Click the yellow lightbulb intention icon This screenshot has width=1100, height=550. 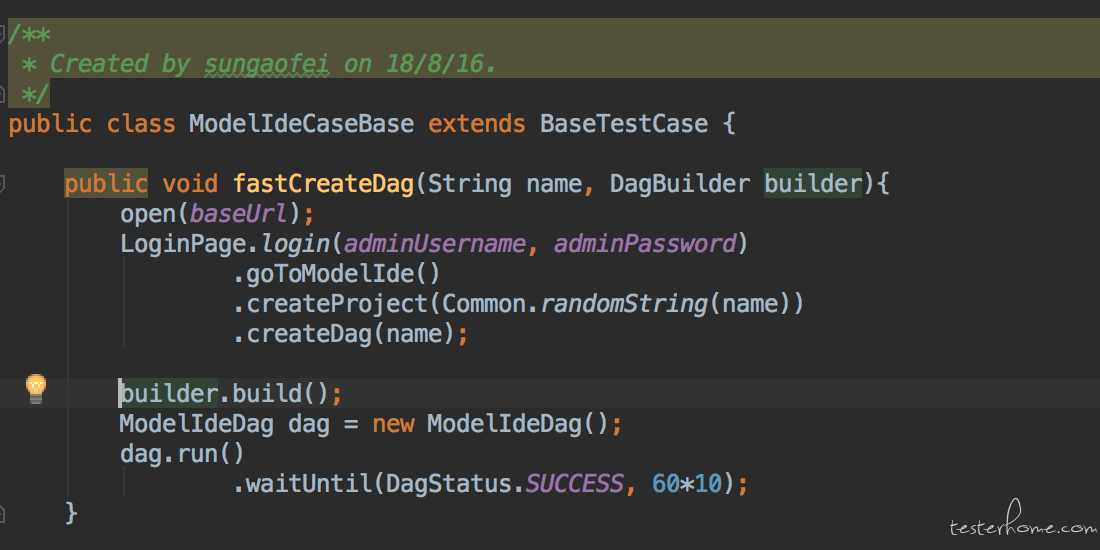(x=36, y=387)
